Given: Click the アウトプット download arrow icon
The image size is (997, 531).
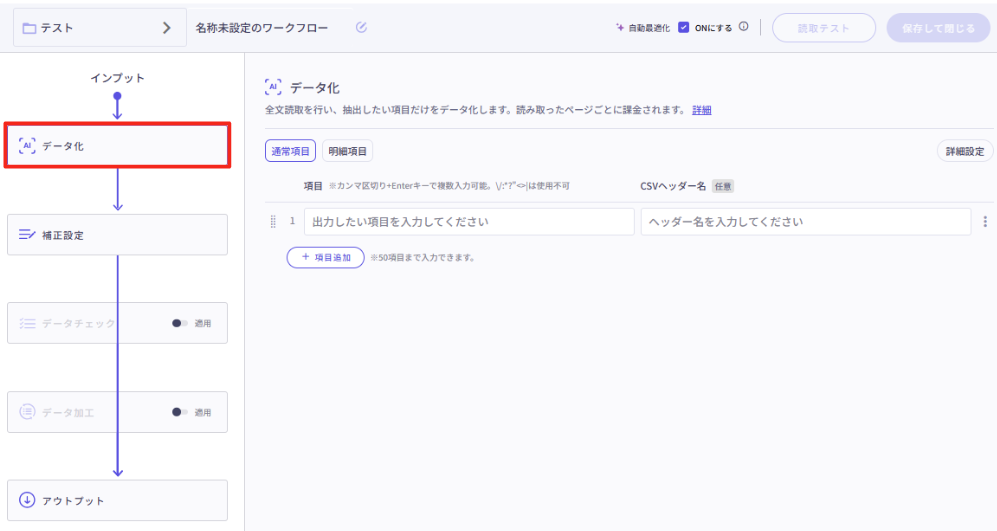Looking at the screenshot, I should (27, 500).
